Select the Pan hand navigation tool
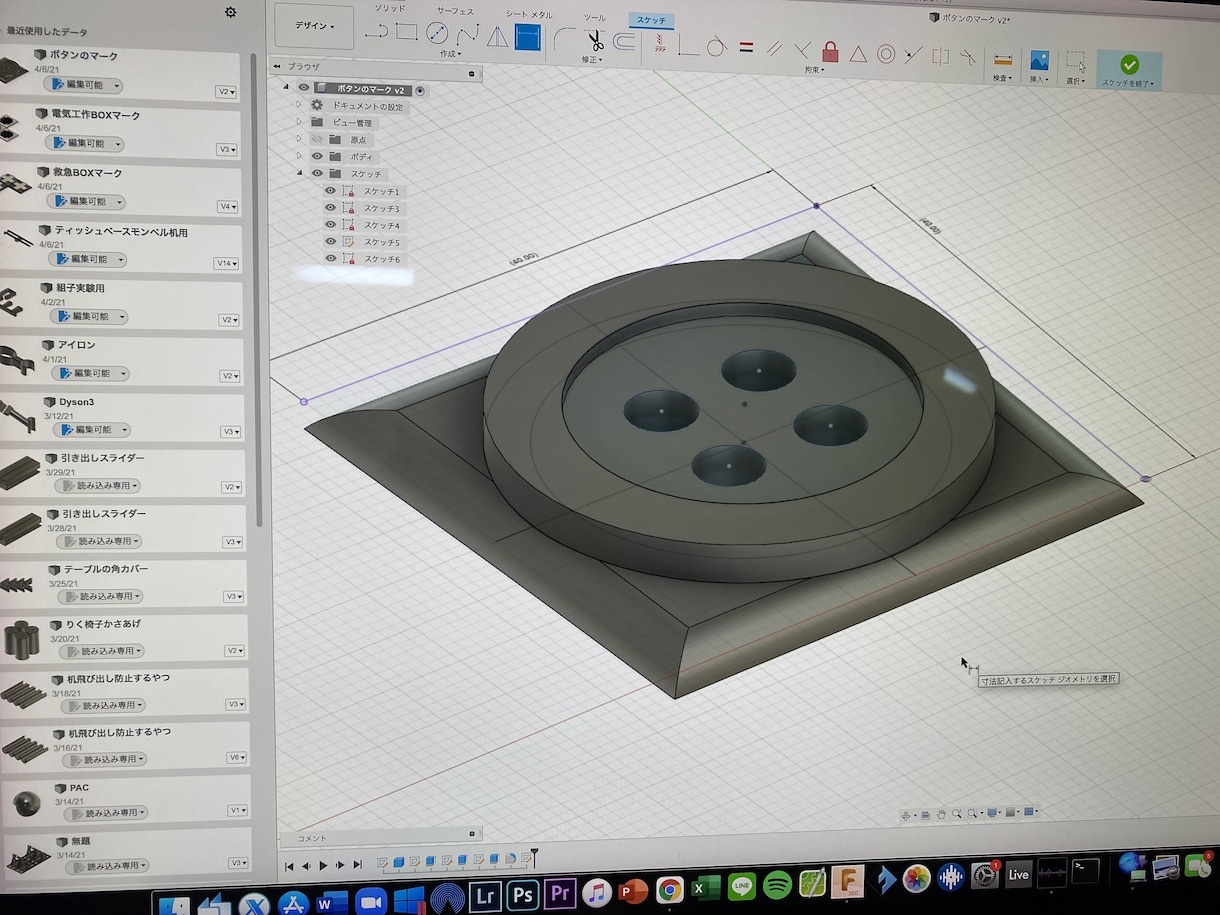The width and height of the screenshot is (1220, 915). 941,815
